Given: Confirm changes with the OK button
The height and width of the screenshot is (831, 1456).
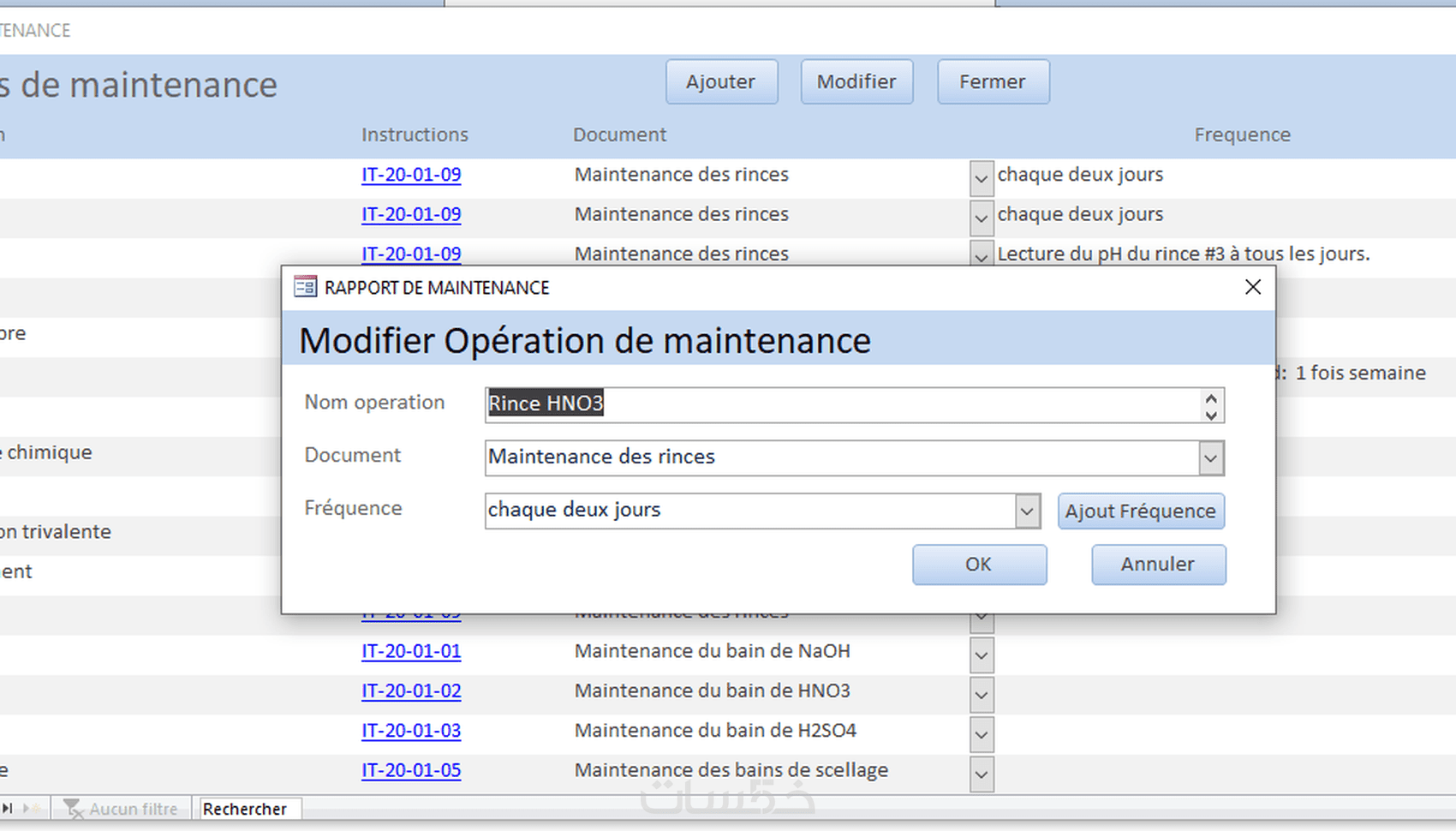Looking at the screenshot, I should (x=979, y=565).
